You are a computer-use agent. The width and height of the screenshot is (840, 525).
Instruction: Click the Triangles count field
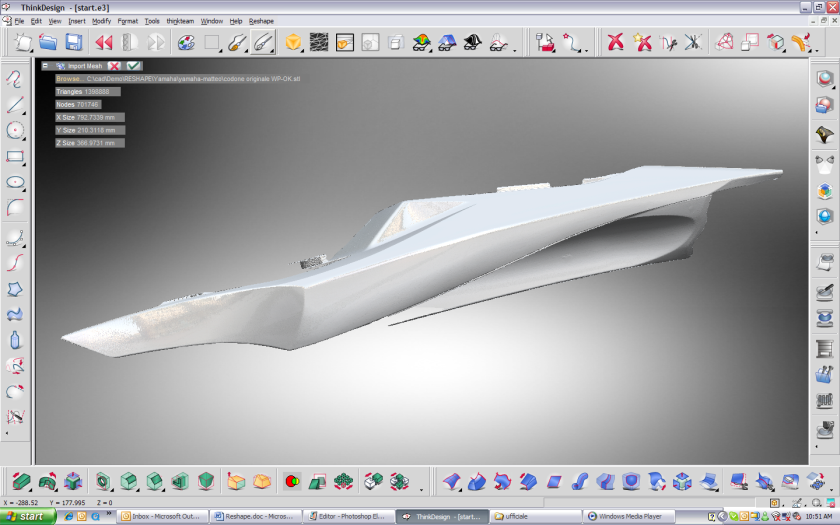click(88, 91)
